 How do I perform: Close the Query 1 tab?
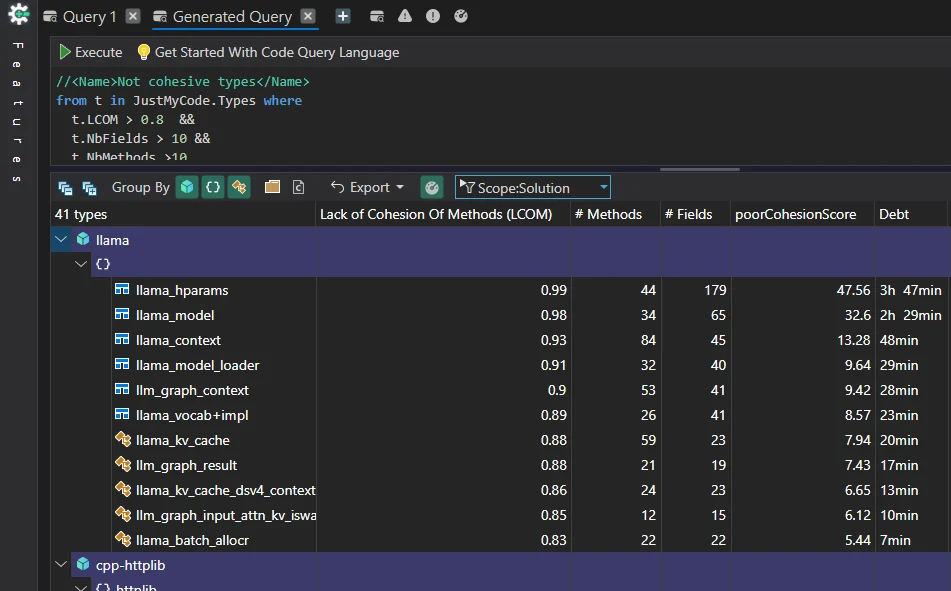tap(133, 16)
